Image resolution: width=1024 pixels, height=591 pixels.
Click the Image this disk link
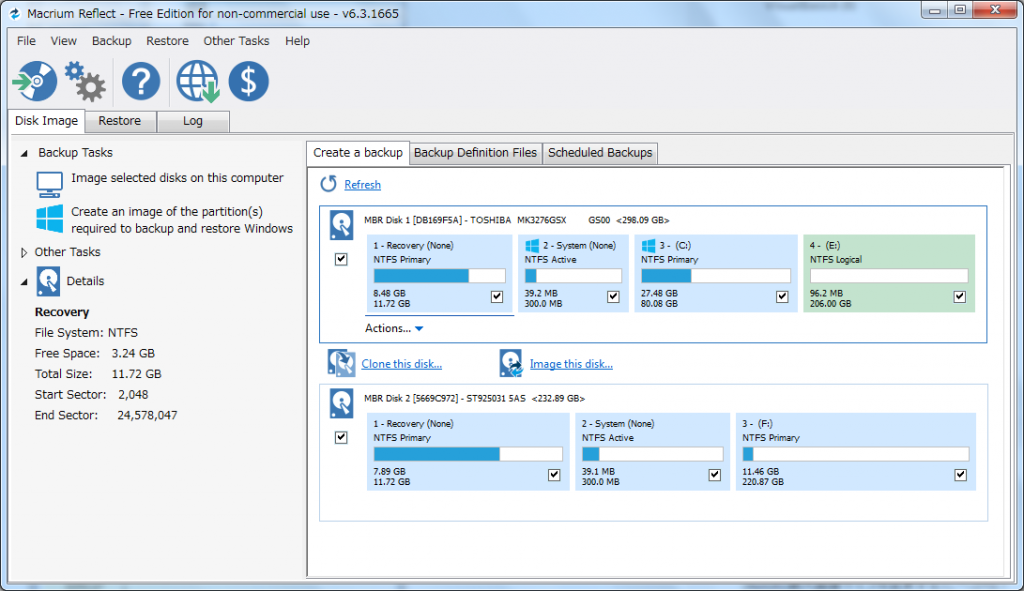(571, 364)
